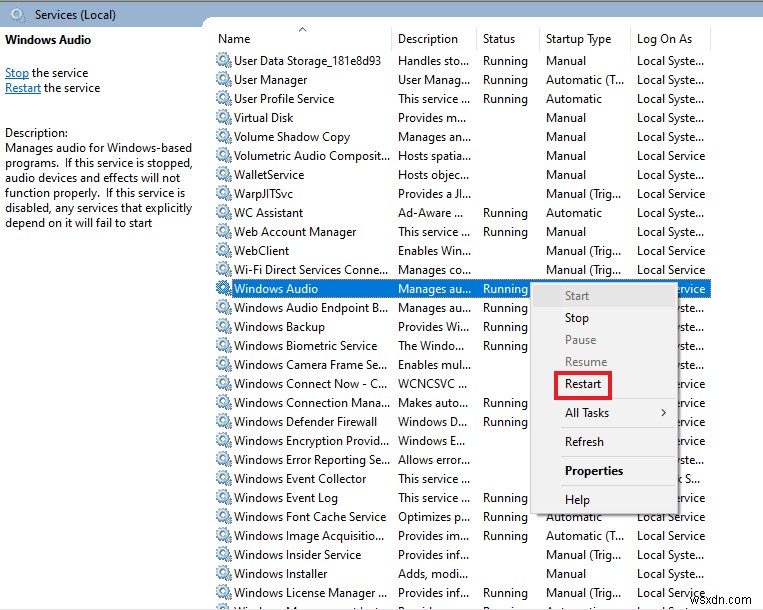The height and width of the screenshot is (610, 763).
Task: Sort by the Log On As column header
Action: pyautogui.click(x=664, y=39)
